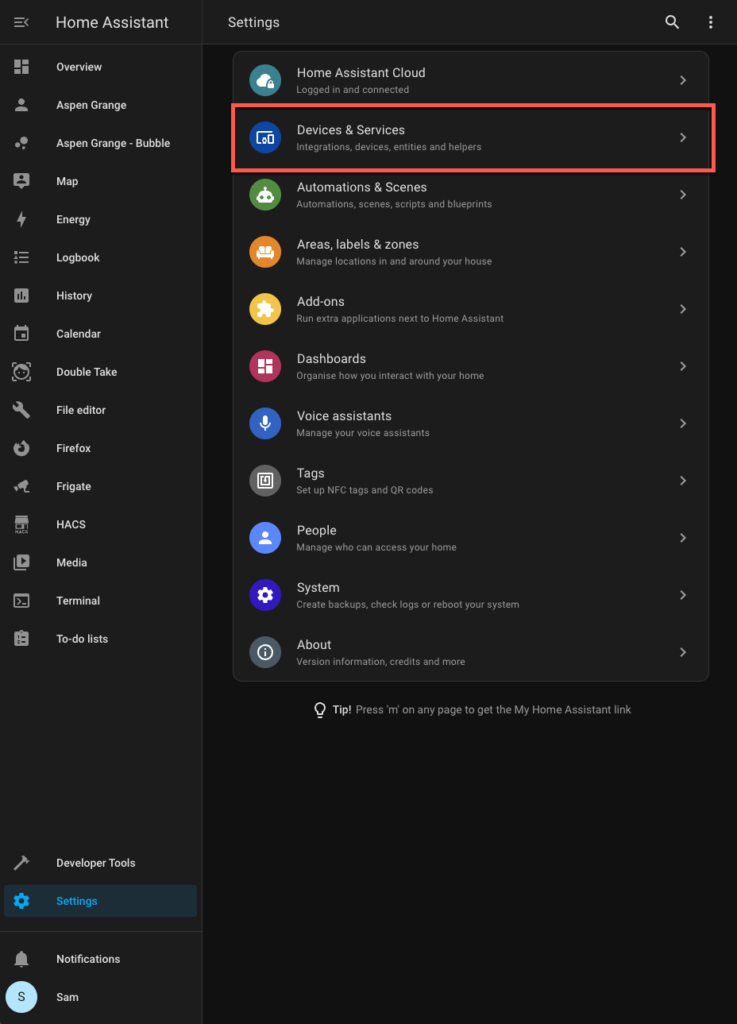Screen dimensions: 737x1024
Task: Click the Notifications bell icon
Action: pos(21,959)
